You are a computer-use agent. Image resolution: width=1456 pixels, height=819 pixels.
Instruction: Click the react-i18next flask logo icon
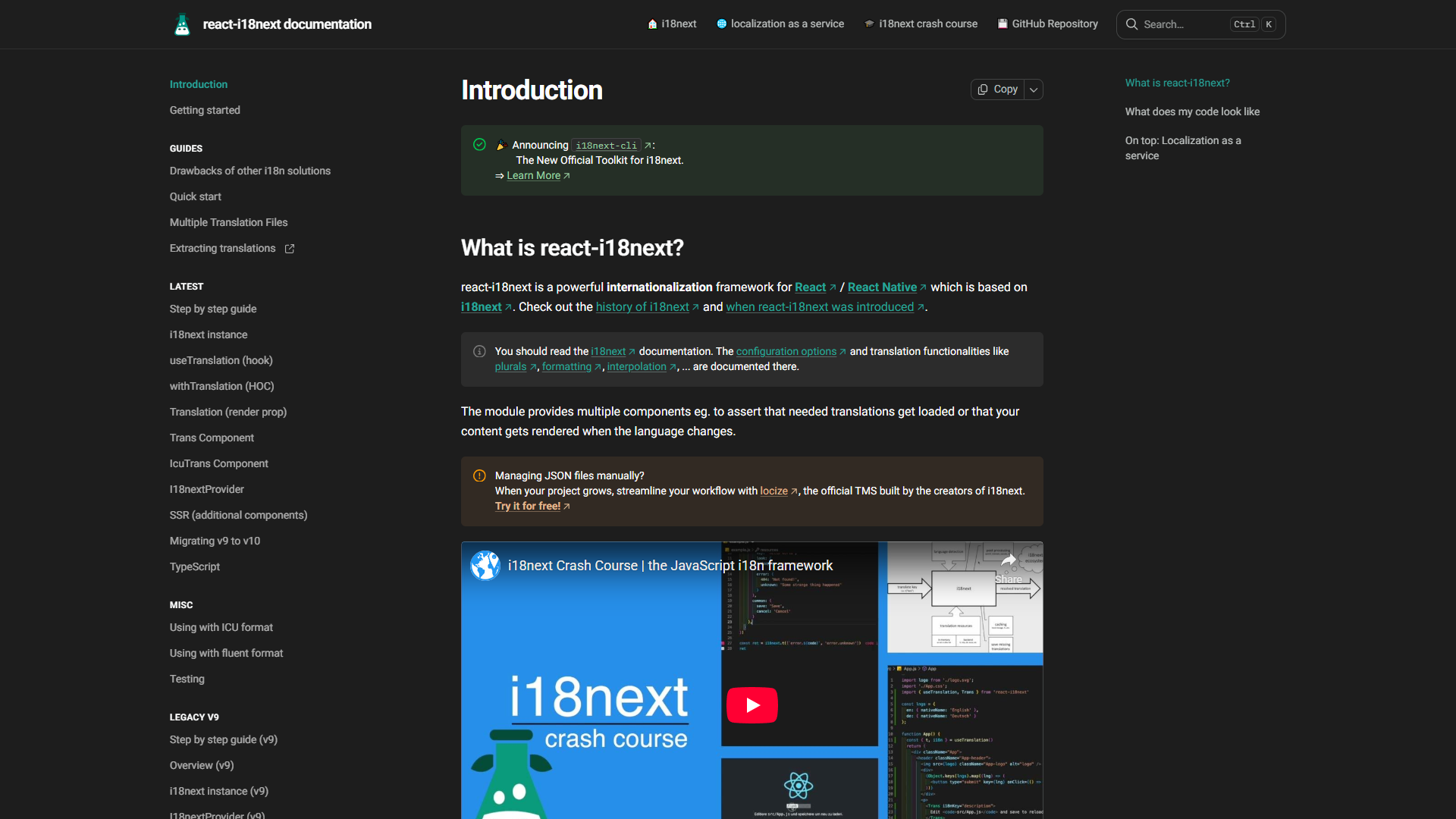(182, 24)
